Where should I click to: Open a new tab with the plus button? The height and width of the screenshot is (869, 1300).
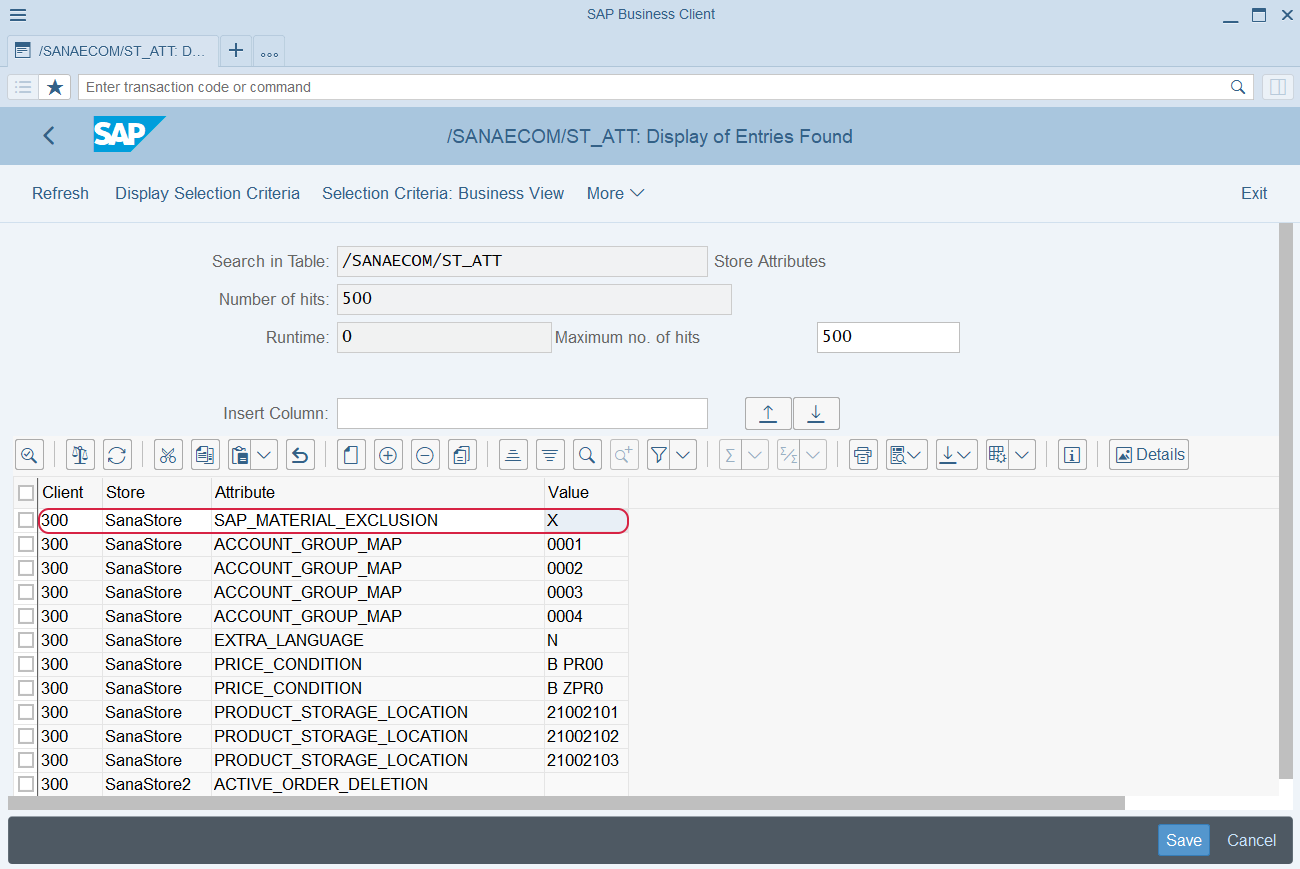[236, 50]
